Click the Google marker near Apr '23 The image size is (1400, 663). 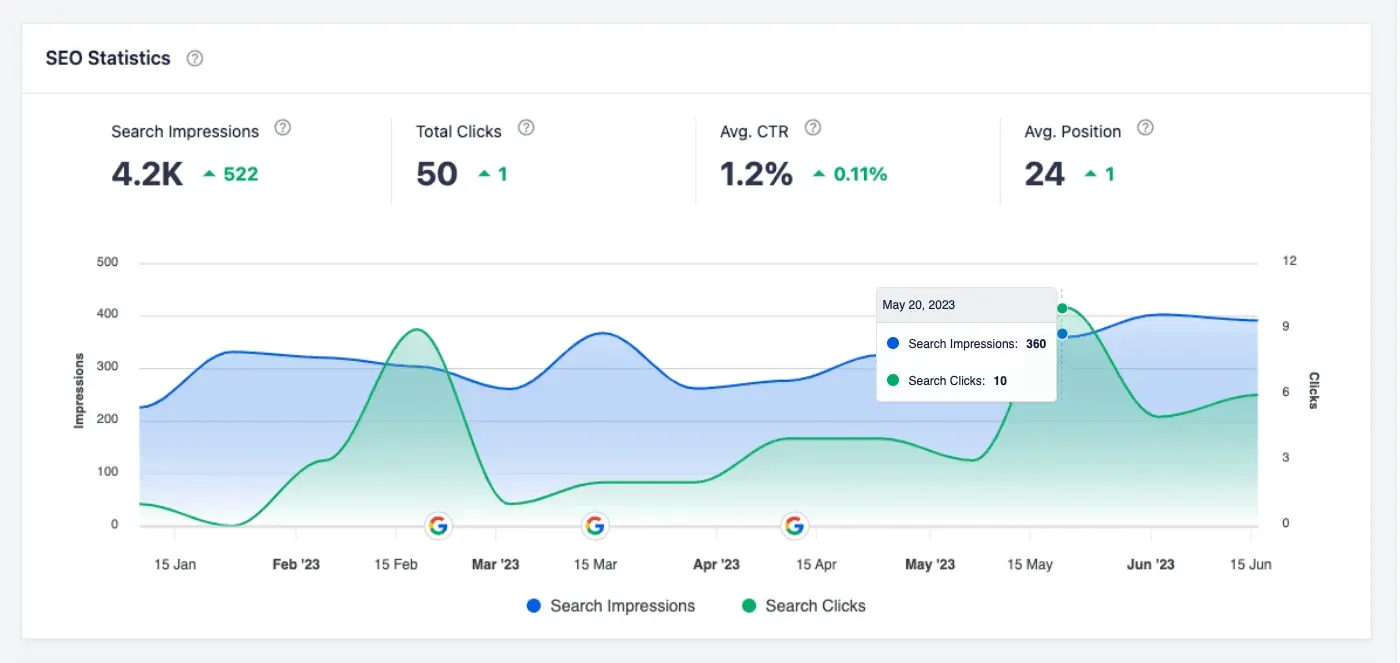coord(793,525)
